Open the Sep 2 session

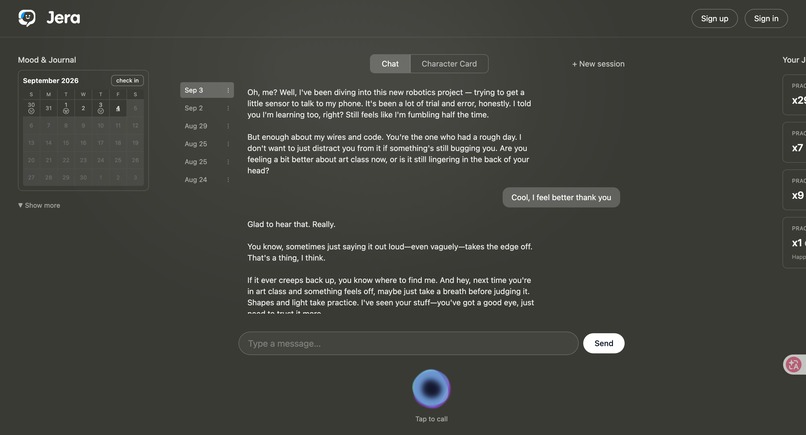pos(207,108)
